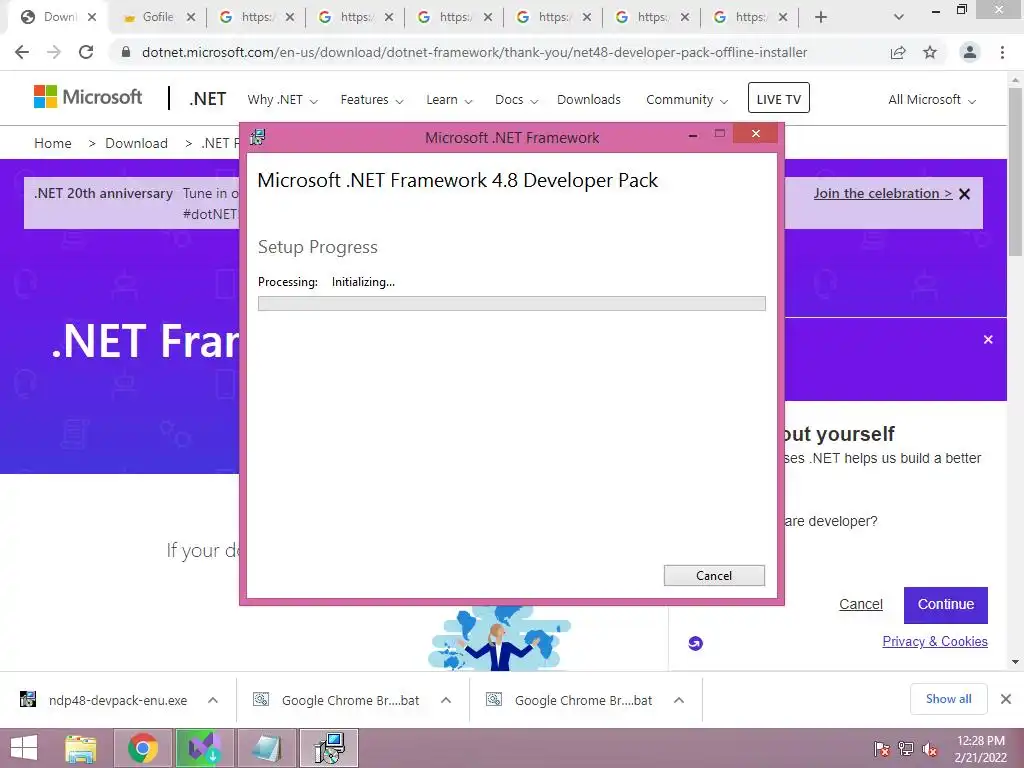Bookmark this page with star icon
The image size is (1024, 768).
coord(930,52)
